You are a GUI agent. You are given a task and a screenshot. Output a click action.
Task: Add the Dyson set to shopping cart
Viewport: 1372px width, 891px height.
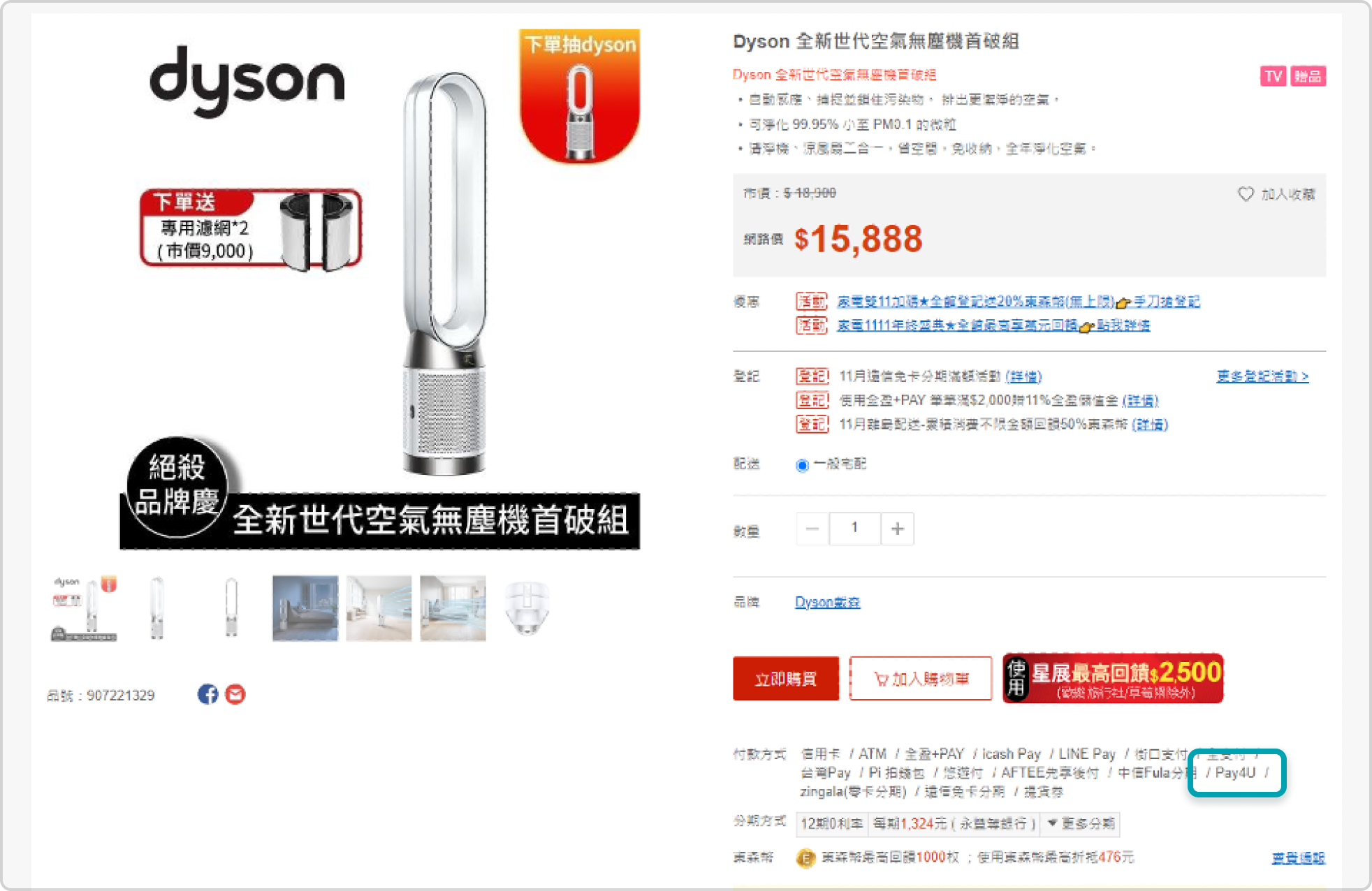pyautogui.click(x=921, y=679)
